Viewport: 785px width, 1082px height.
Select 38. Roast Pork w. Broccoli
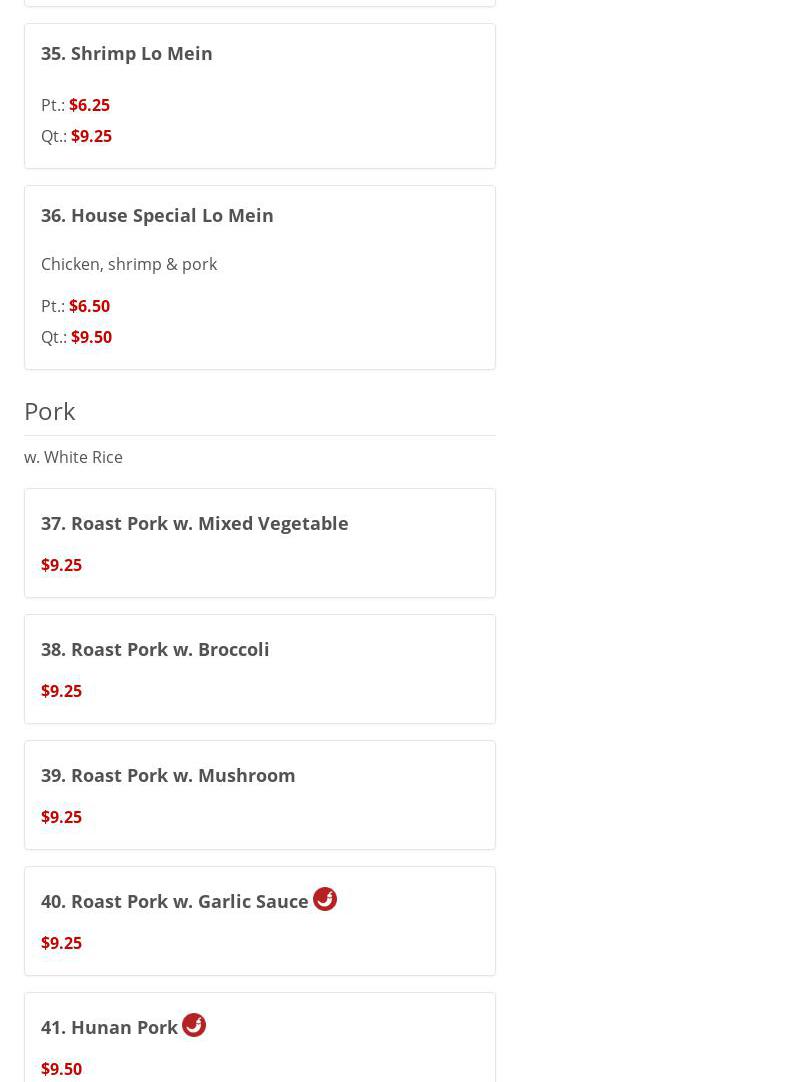(155, 649)
